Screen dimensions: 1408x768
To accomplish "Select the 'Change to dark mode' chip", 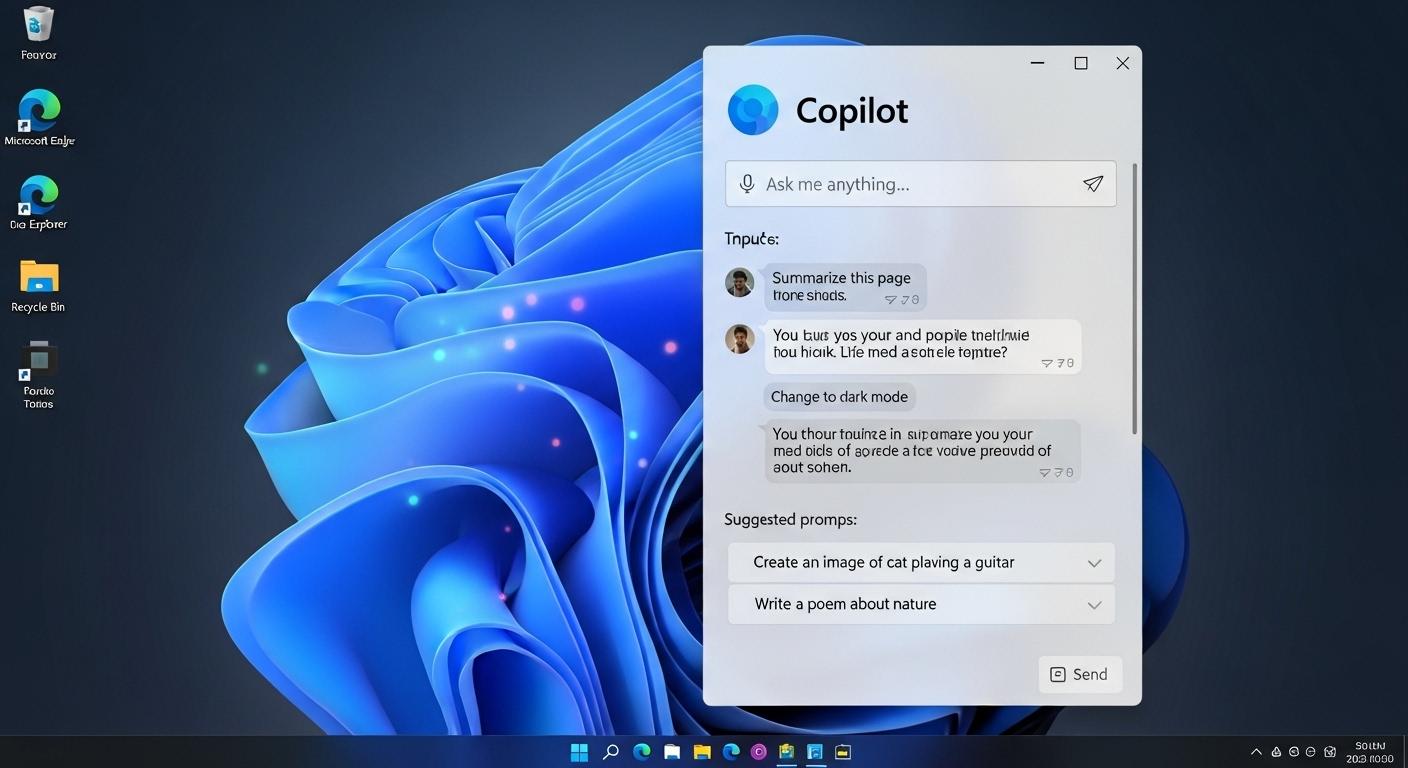I will [x=839, y=396].
